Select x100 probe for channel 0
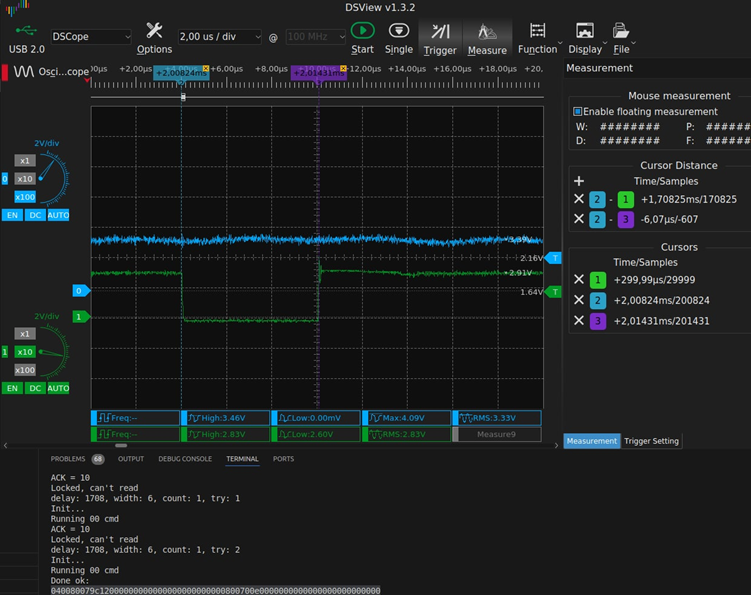Screen dimensions: 751x595 [x=25, y=197]
